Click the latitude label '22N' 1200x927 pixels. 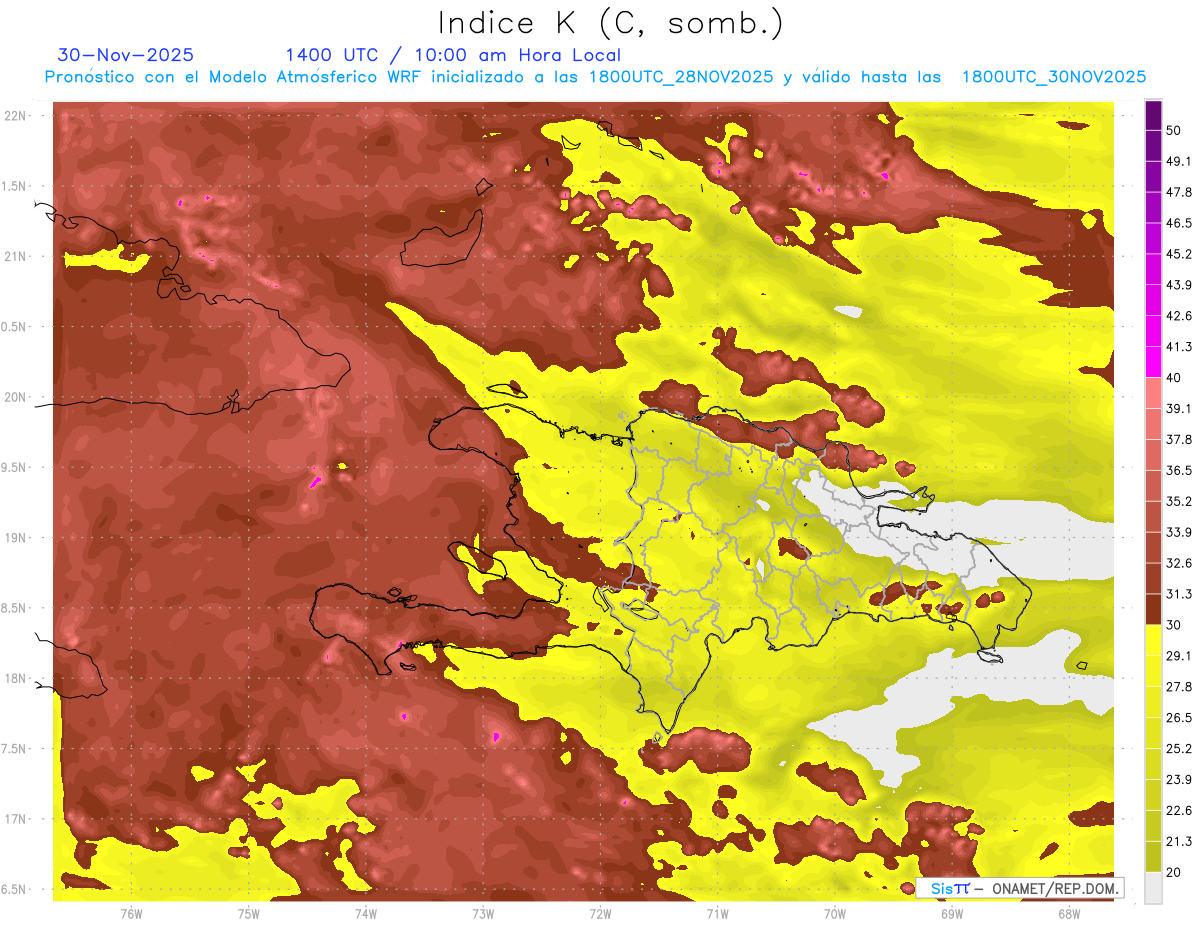(x=14, y=115)
